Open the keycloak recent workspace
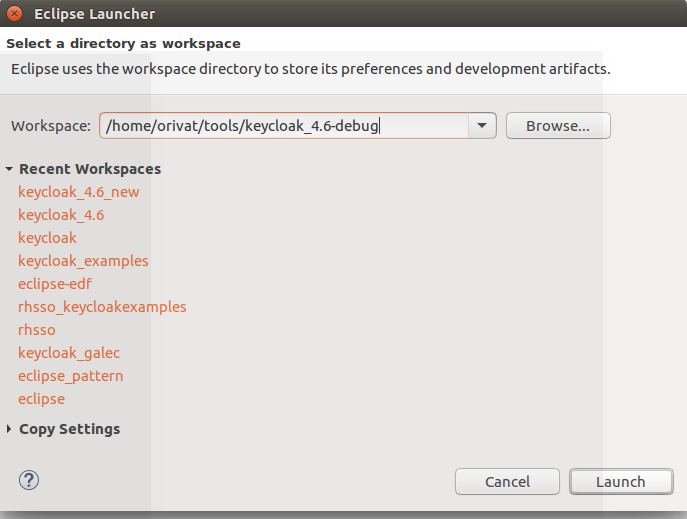 pyautogui.click(x=47, y=238)
